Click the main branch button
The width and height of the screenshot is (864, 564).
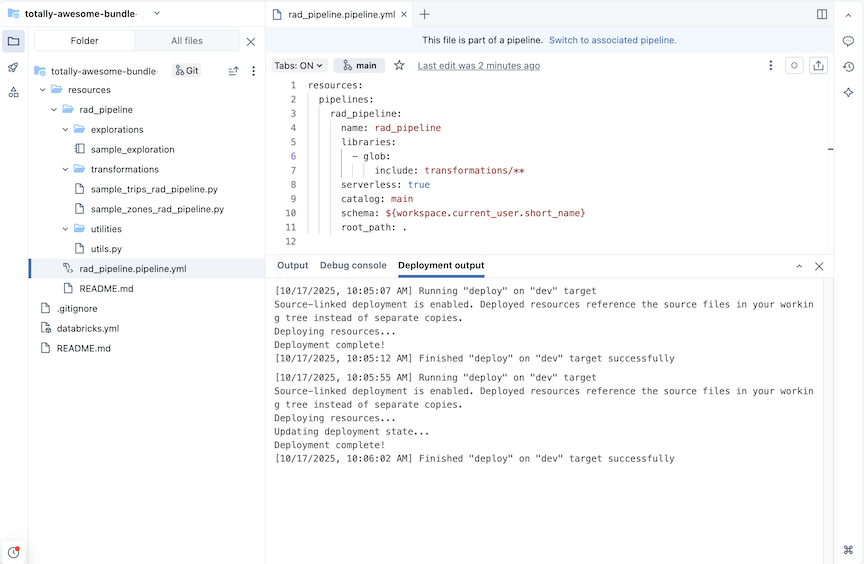point(360,65)
